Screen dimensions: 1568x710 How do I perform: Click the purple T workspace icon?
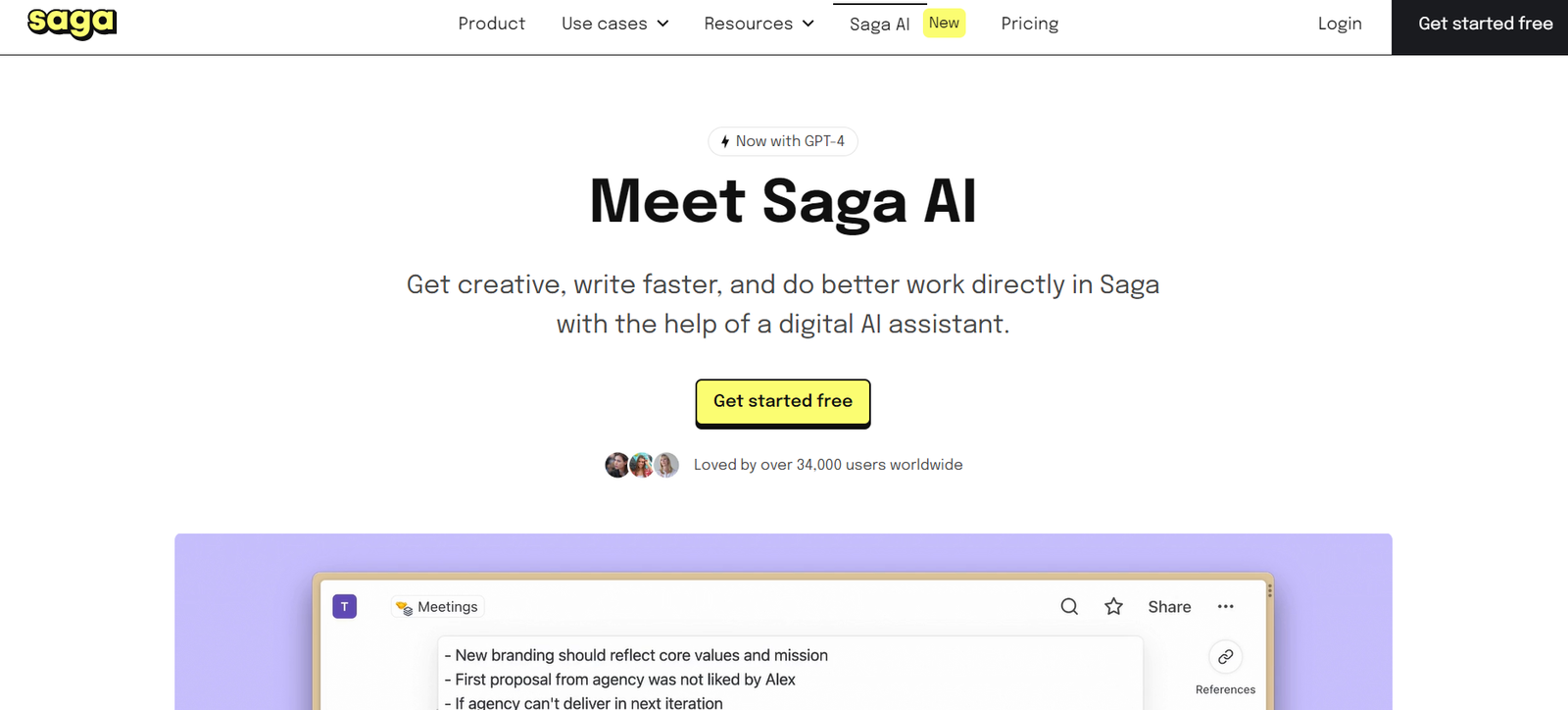tap(345, 607)
